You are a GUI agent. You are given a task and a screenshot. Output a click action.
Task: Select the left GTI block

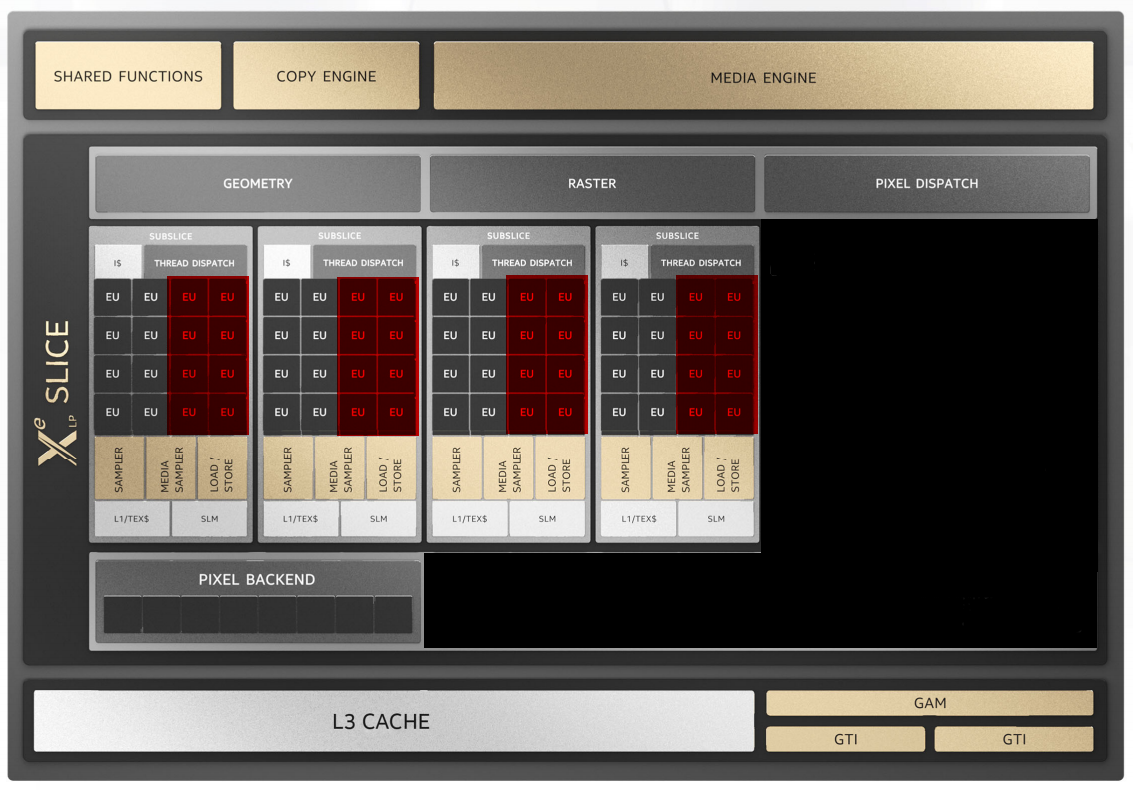pyautogui.click(x=845, y=739)
